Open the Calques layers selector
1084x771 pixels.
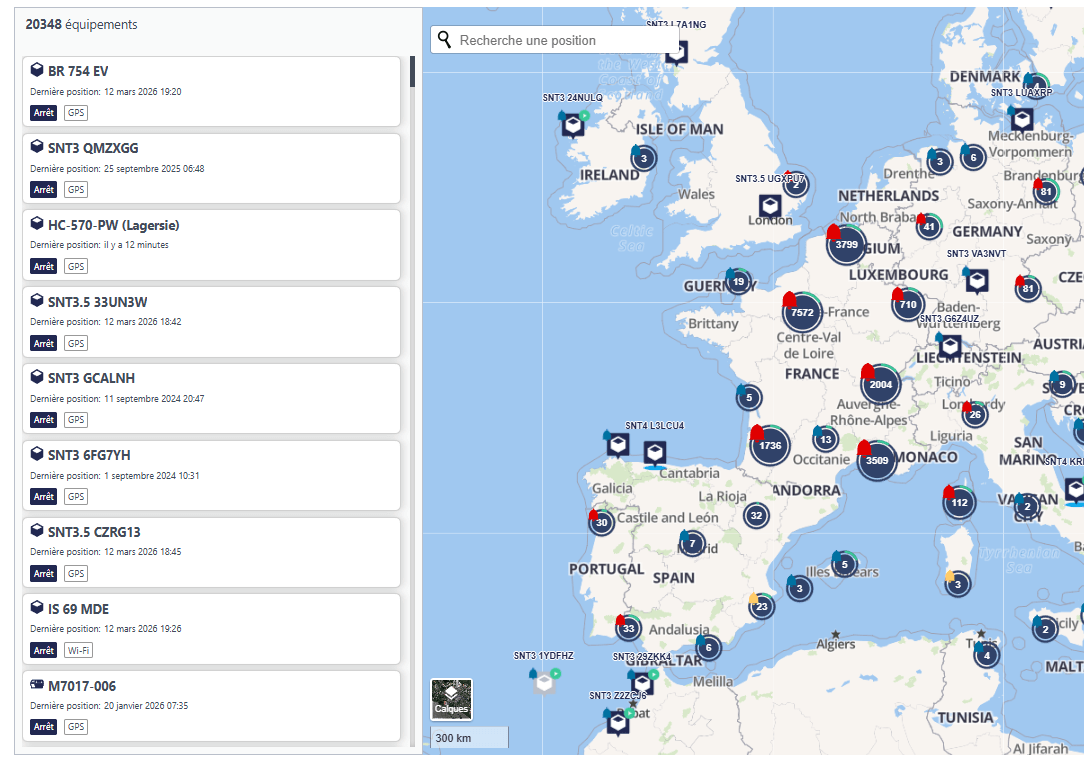coord(451,700)
